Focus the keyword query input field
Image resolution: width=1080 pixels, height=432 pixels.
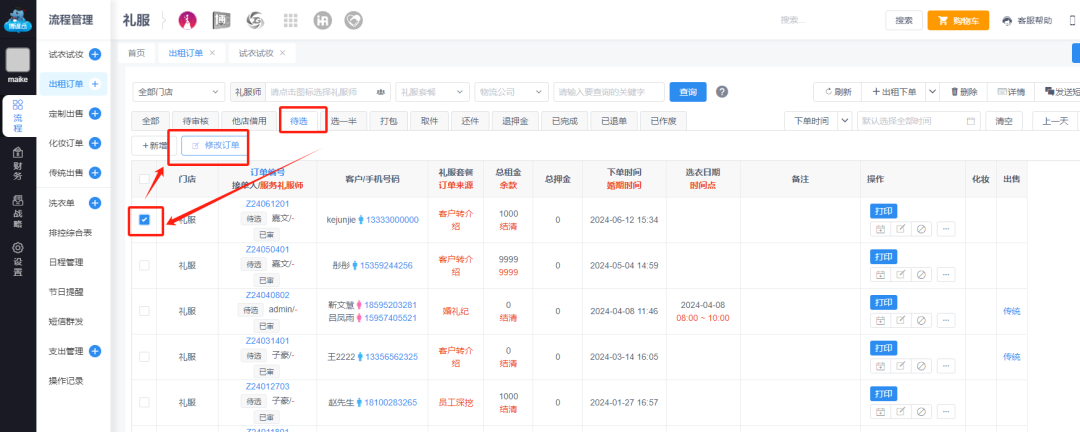pos(609,92)
